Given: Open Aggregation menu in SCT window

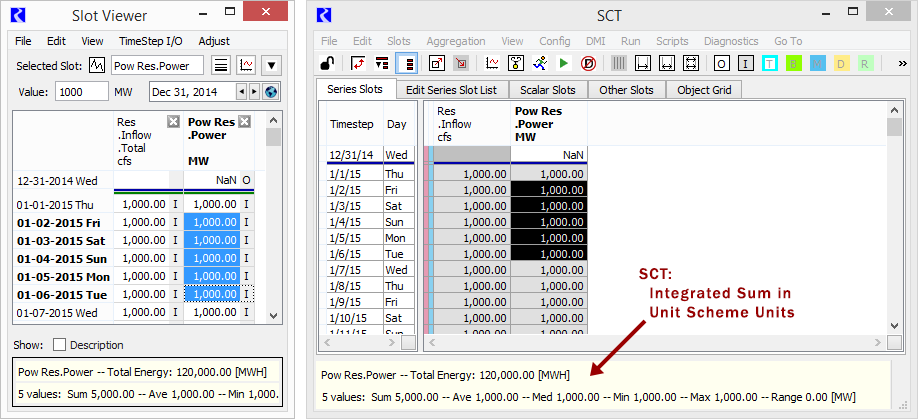Looking at the screenshot, I should [455, 41].
